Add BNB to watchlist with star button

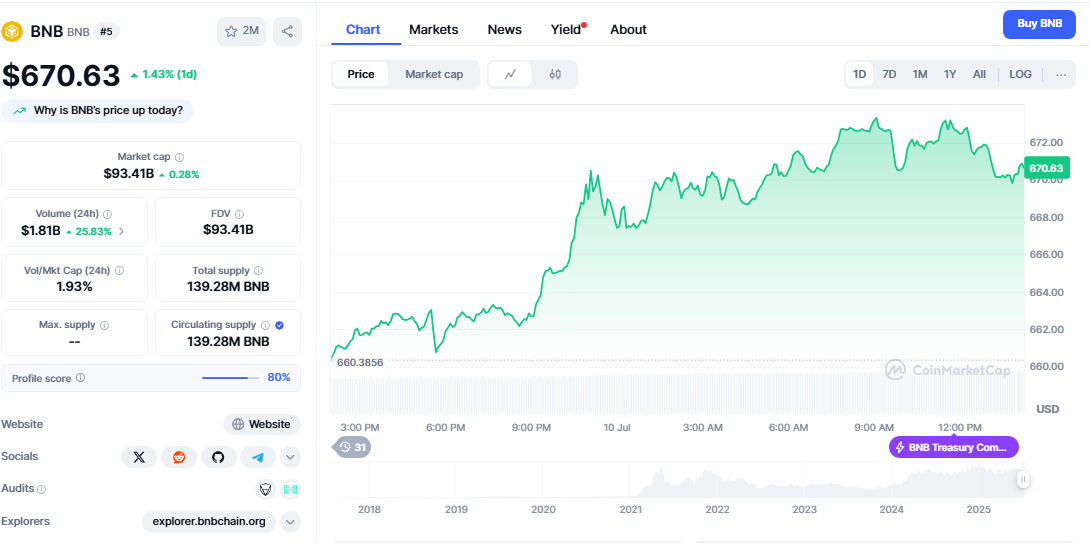pyautogui.click(x=241, y=31)
